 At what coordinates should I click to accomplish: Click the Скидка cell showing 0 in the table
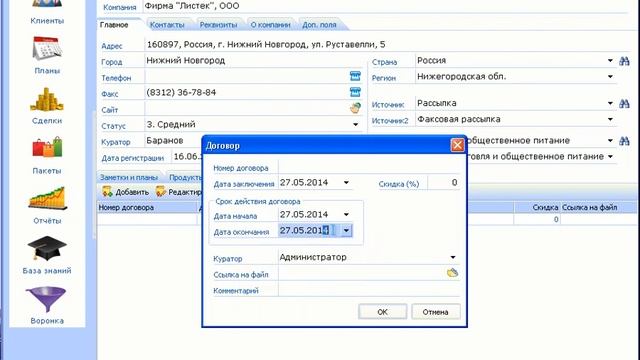[x=537, y=219]
